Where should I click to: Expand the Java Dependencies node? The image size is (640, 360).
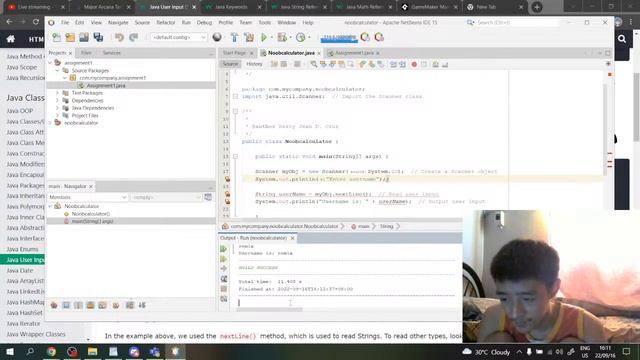coord(58,108)
